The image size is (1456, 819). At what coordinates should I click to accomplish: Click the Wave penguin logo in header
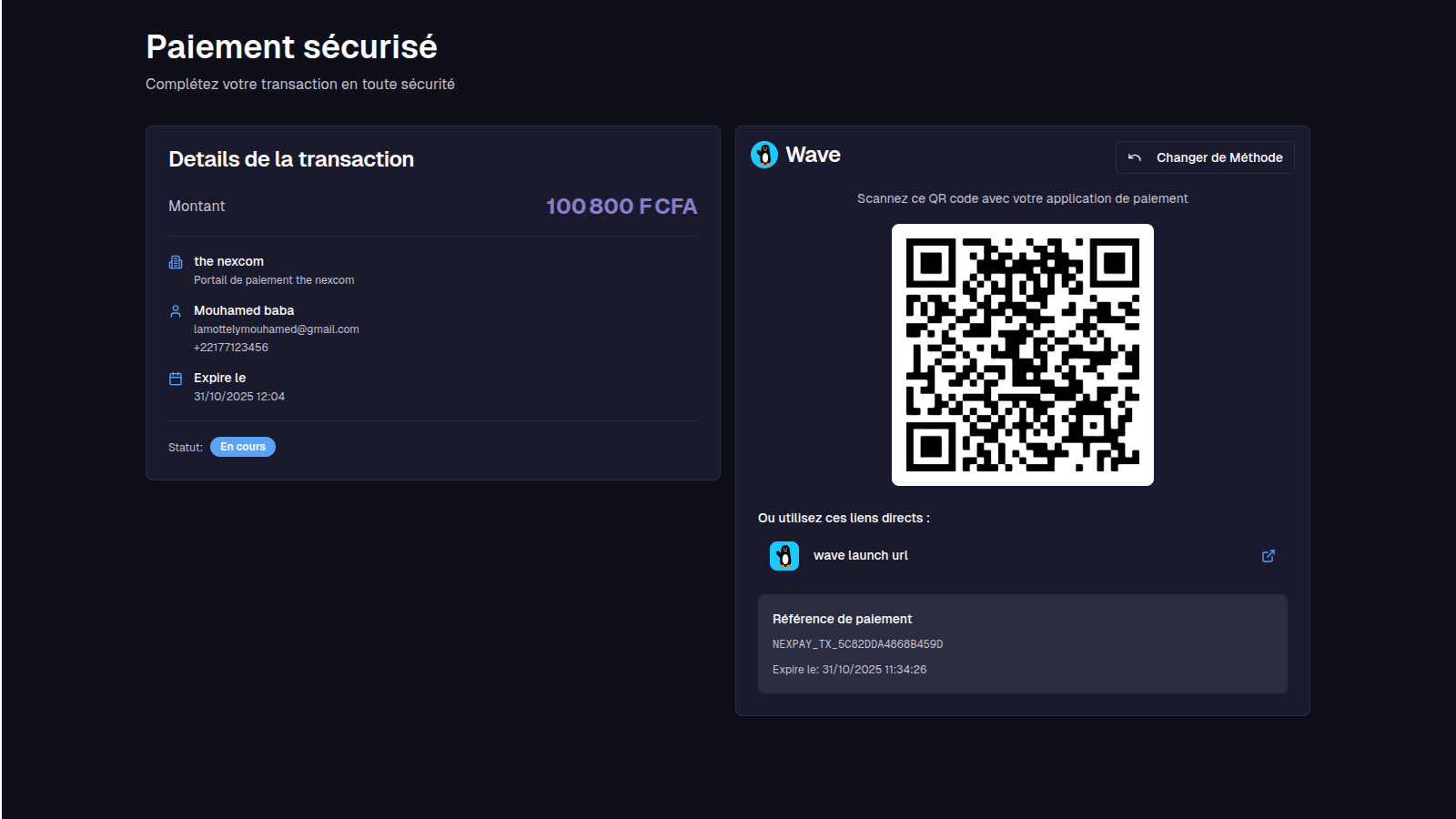point(764,155)
